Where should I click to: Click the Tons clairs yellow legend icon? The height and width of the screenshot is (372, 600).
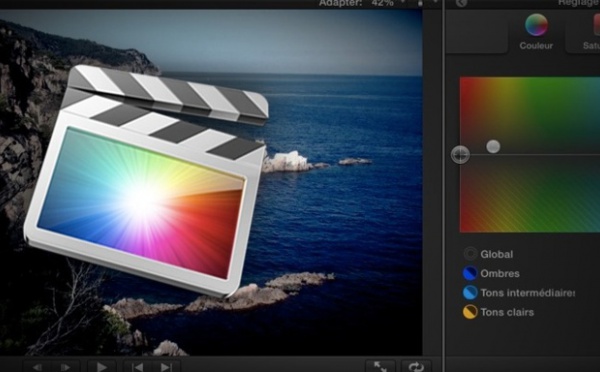tap(470, 312)
